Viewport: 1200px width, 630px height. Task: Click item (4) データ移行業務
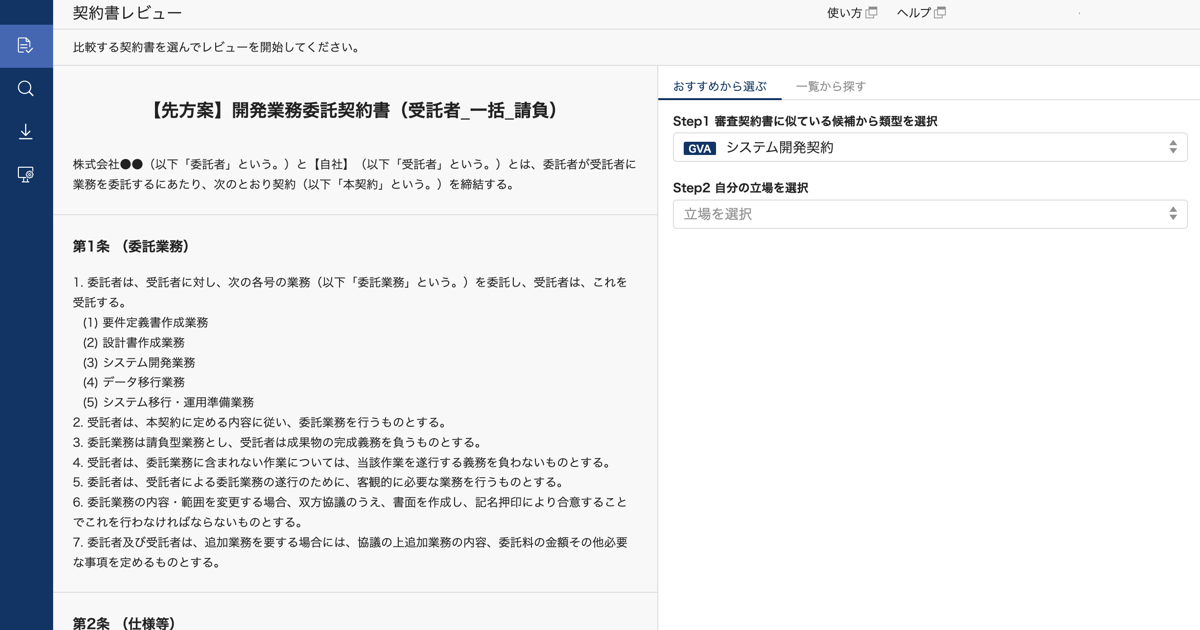[x=134, y=382]
